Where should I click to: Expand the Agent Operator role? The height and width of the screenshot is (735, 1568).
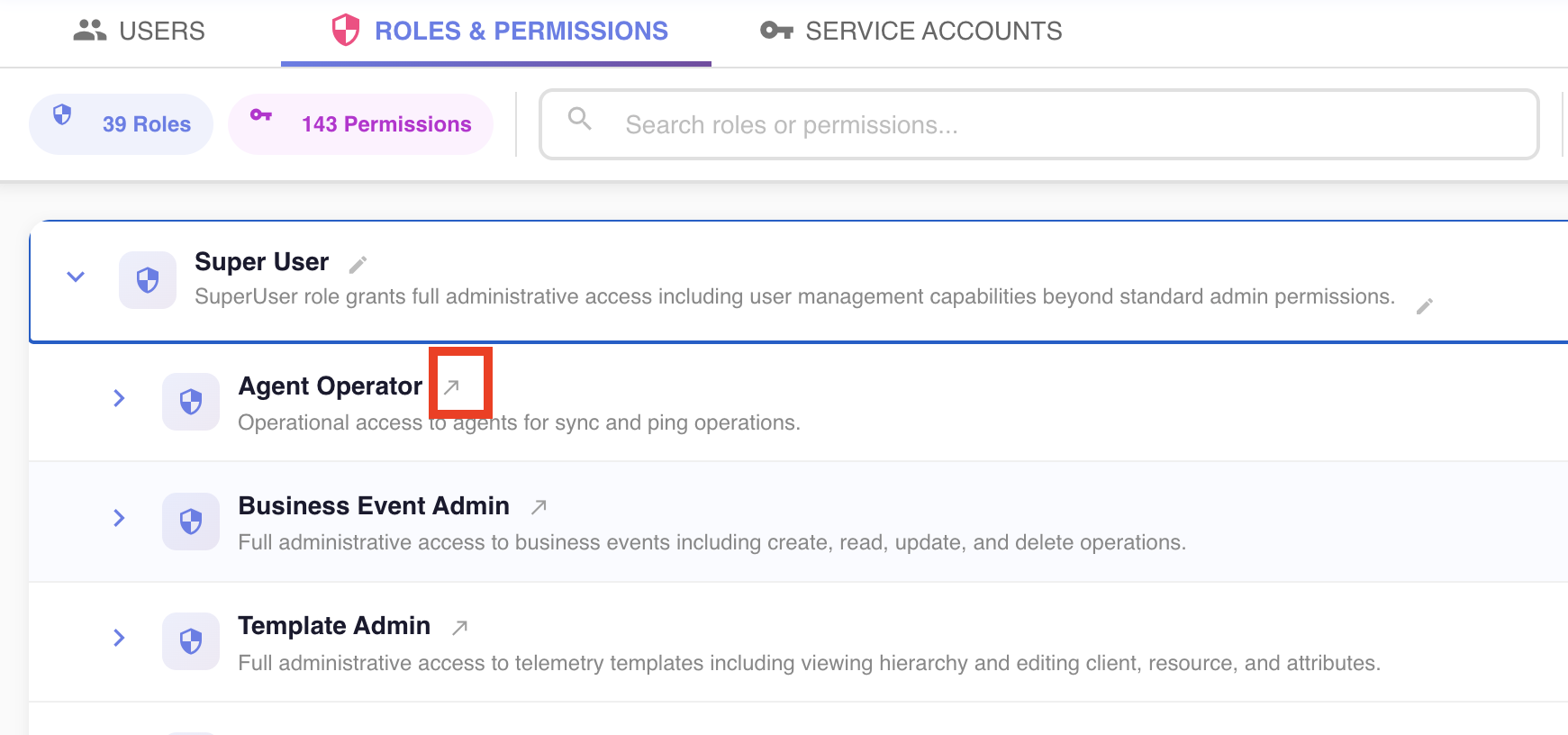pyautogui.click(x=119, y=398)
